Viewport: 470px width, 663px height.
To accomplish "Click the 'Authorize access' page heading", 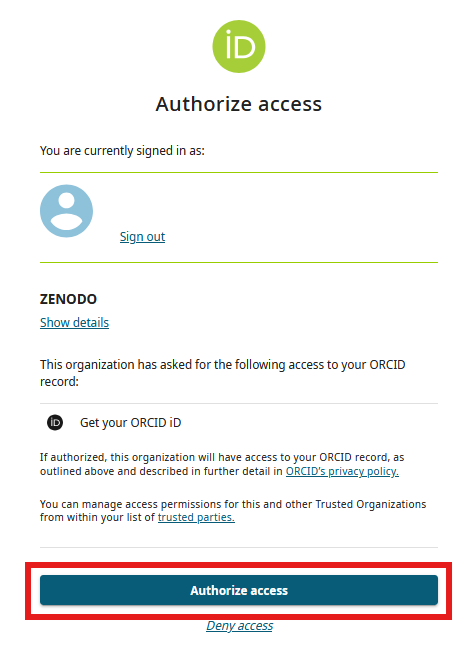I will coord(239,104).
